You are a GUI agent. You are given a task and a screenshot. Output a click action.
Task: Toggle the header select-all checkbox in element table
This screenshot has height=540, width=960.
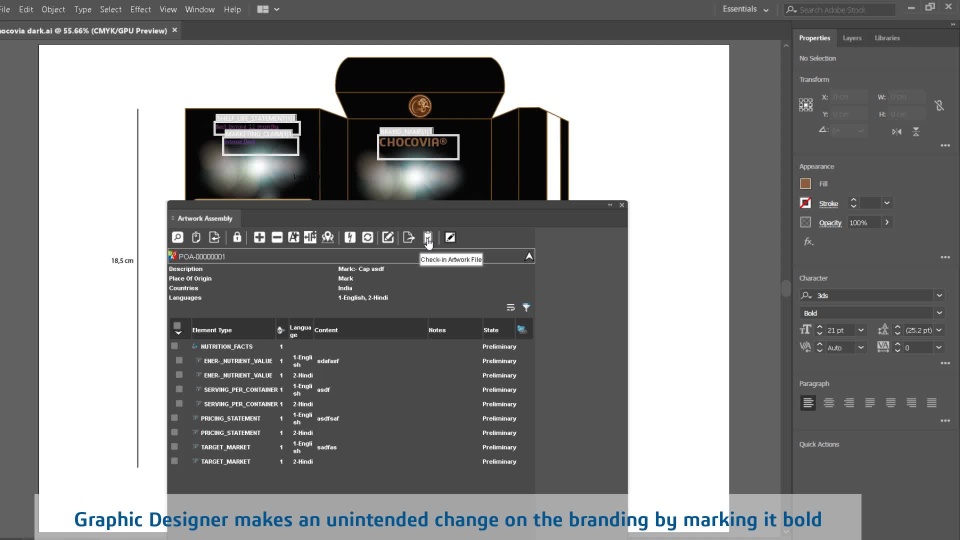click(177, 326)
